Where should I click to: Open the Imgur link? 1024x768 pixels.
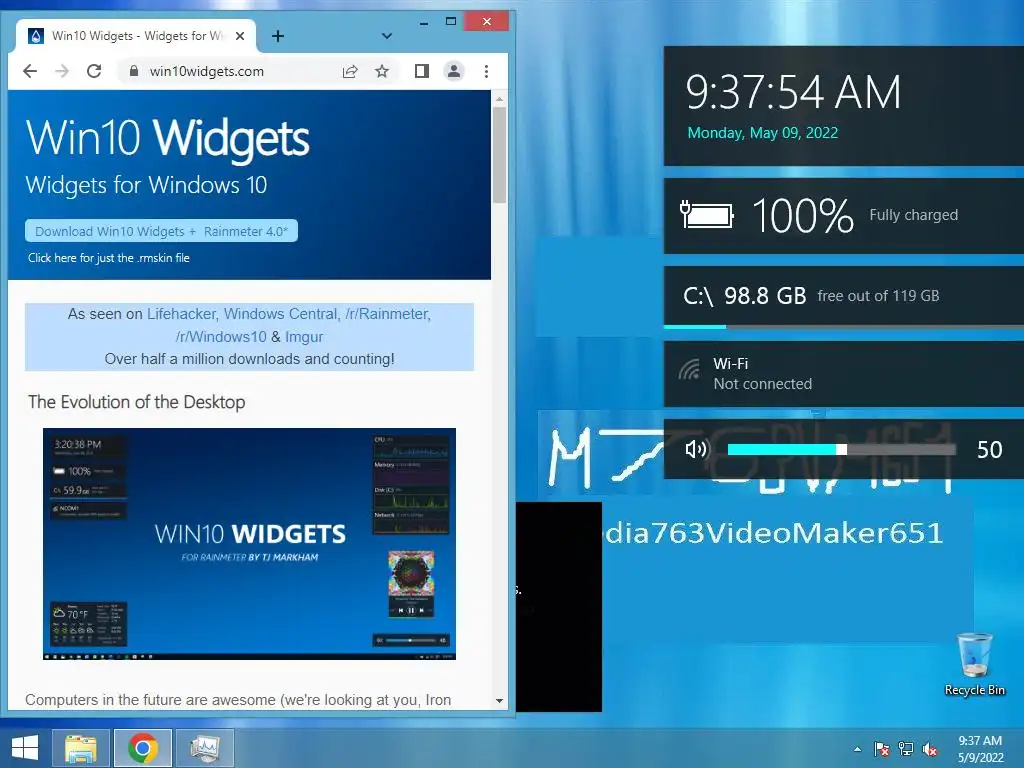click(x=304, y=337)
